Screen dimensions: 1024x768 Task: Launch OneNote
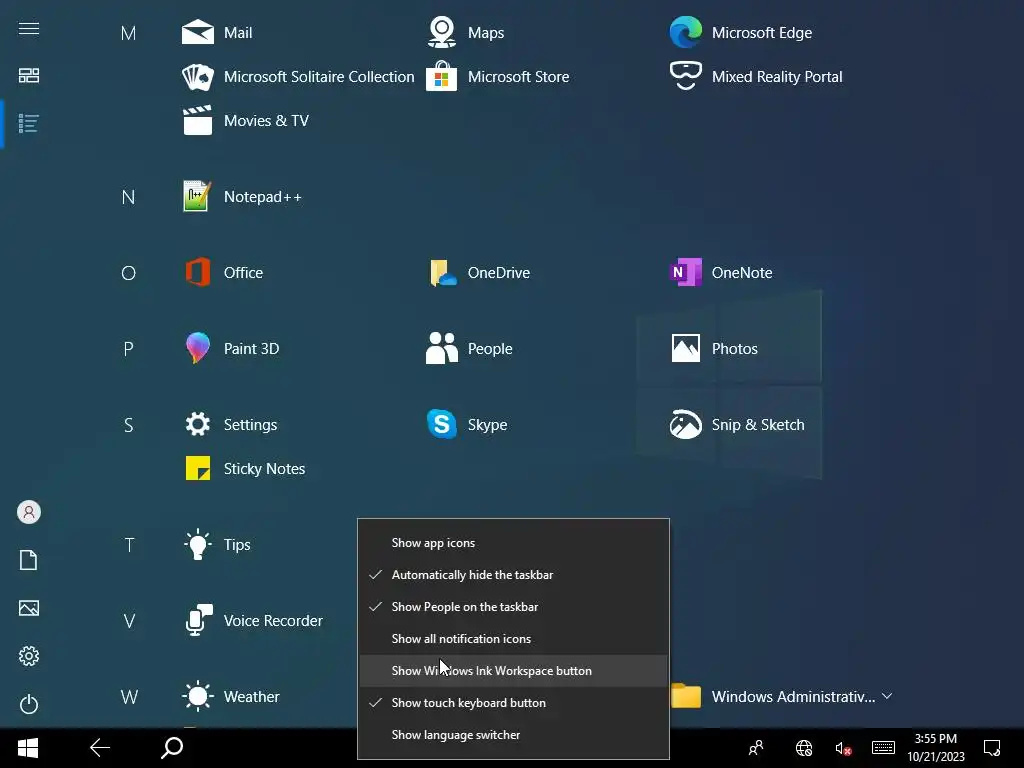click(x=721, y=272)
